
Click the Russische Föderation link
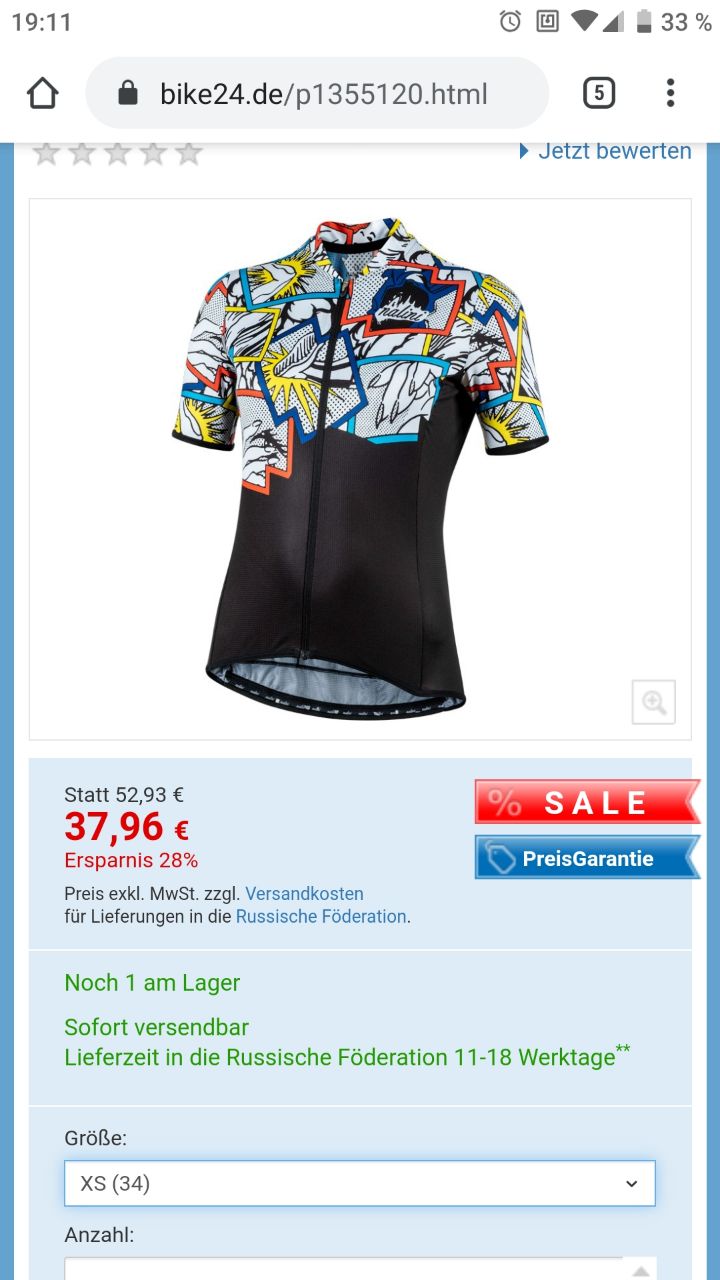coord(321,916)
